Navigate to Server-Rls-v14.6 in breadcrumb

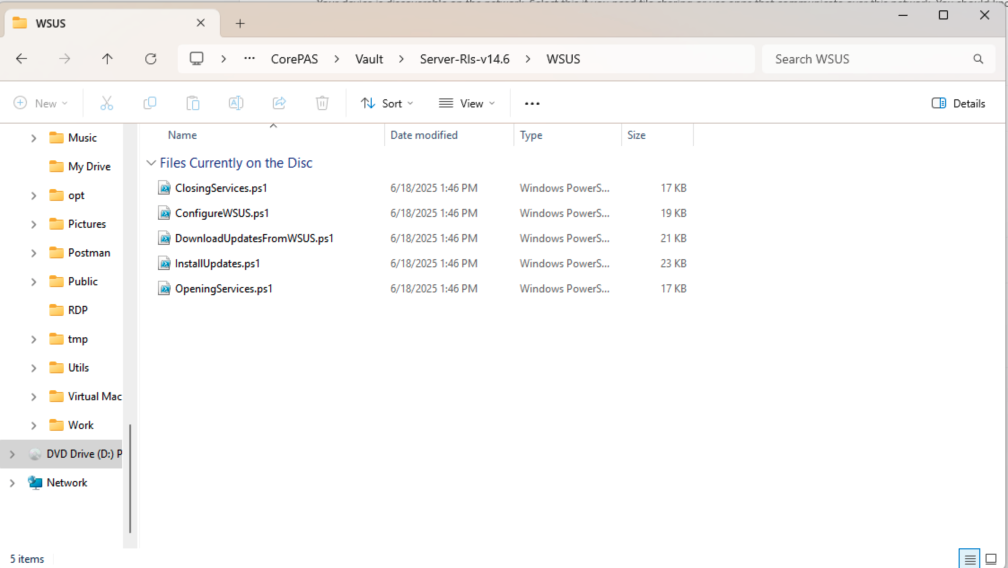click(x=465, y=59)
